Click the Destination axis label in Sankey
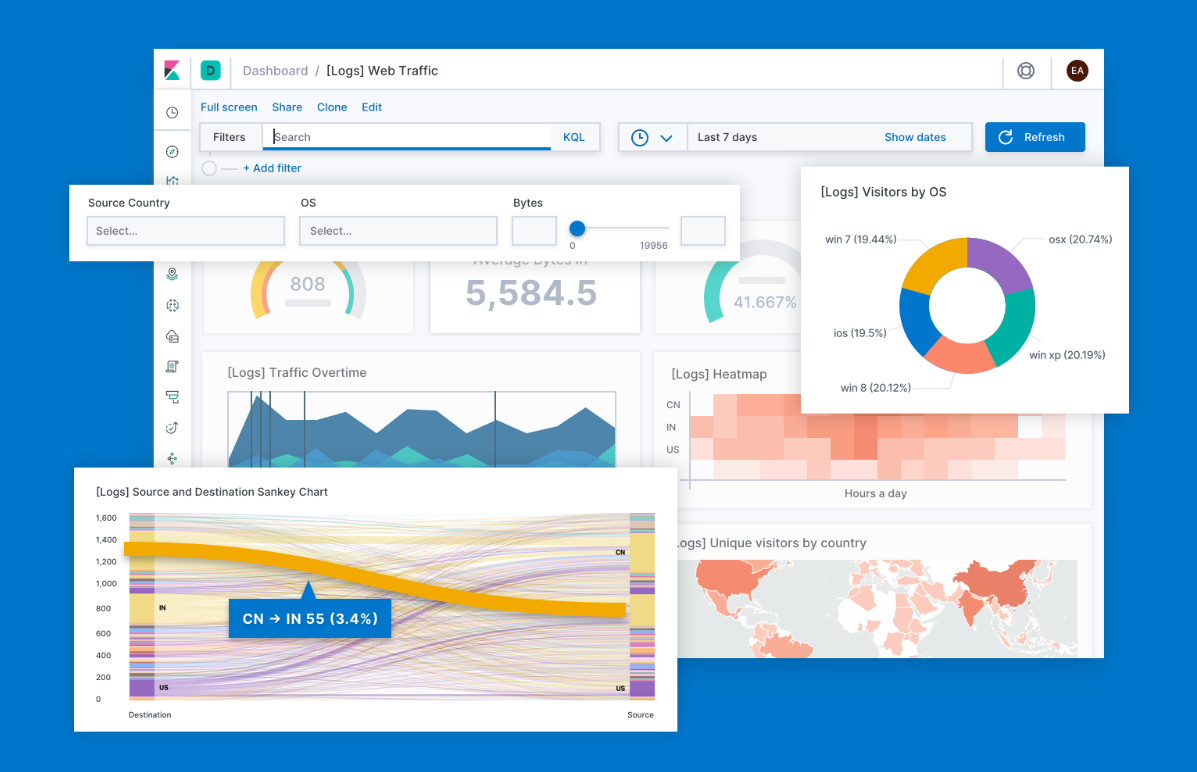Screen dimensions: 1197x772 pyautogui.click(x=150, y=715)
